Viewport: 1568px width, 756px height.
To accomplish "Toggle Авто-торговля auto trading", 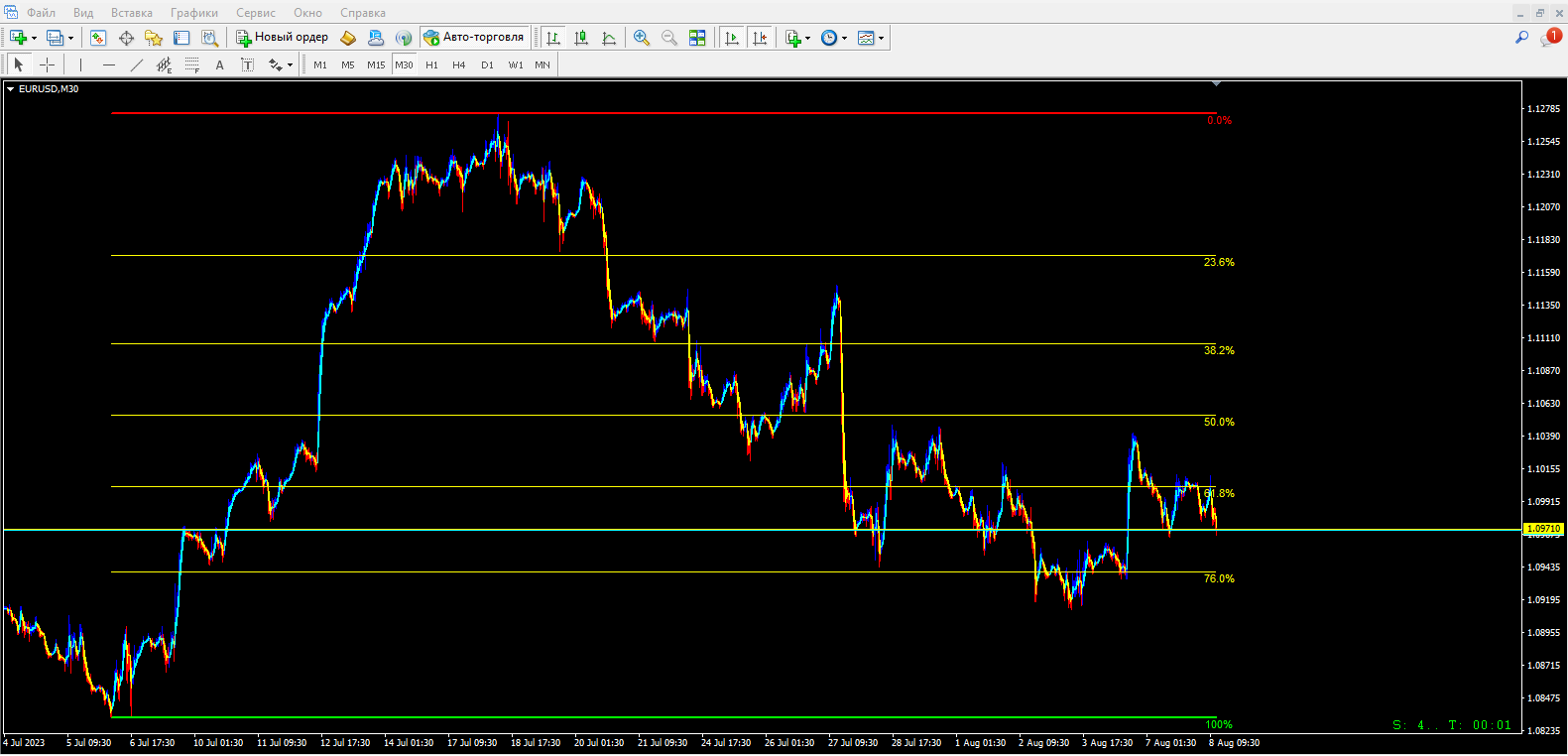I will tap(474, 38).
